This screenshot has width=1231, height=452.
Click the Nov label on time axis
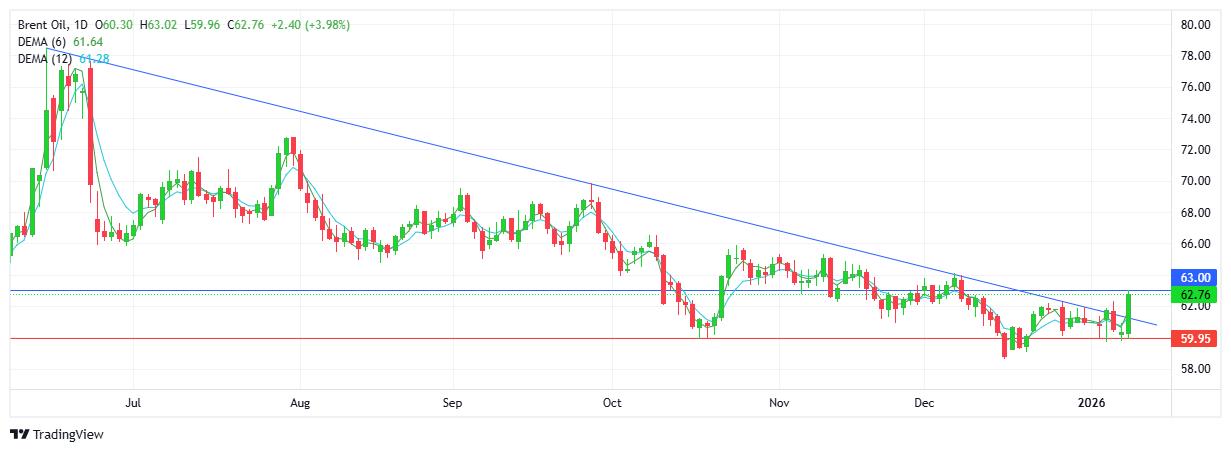tap(779, 404)
